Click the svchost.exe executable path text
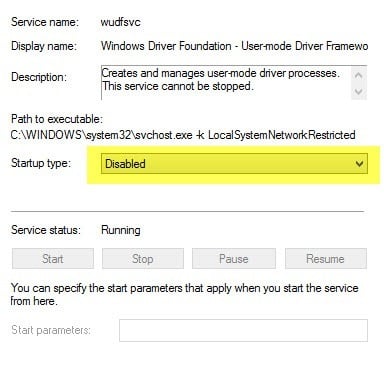This screenshot has height=367, width=384. tap(183, 135)
